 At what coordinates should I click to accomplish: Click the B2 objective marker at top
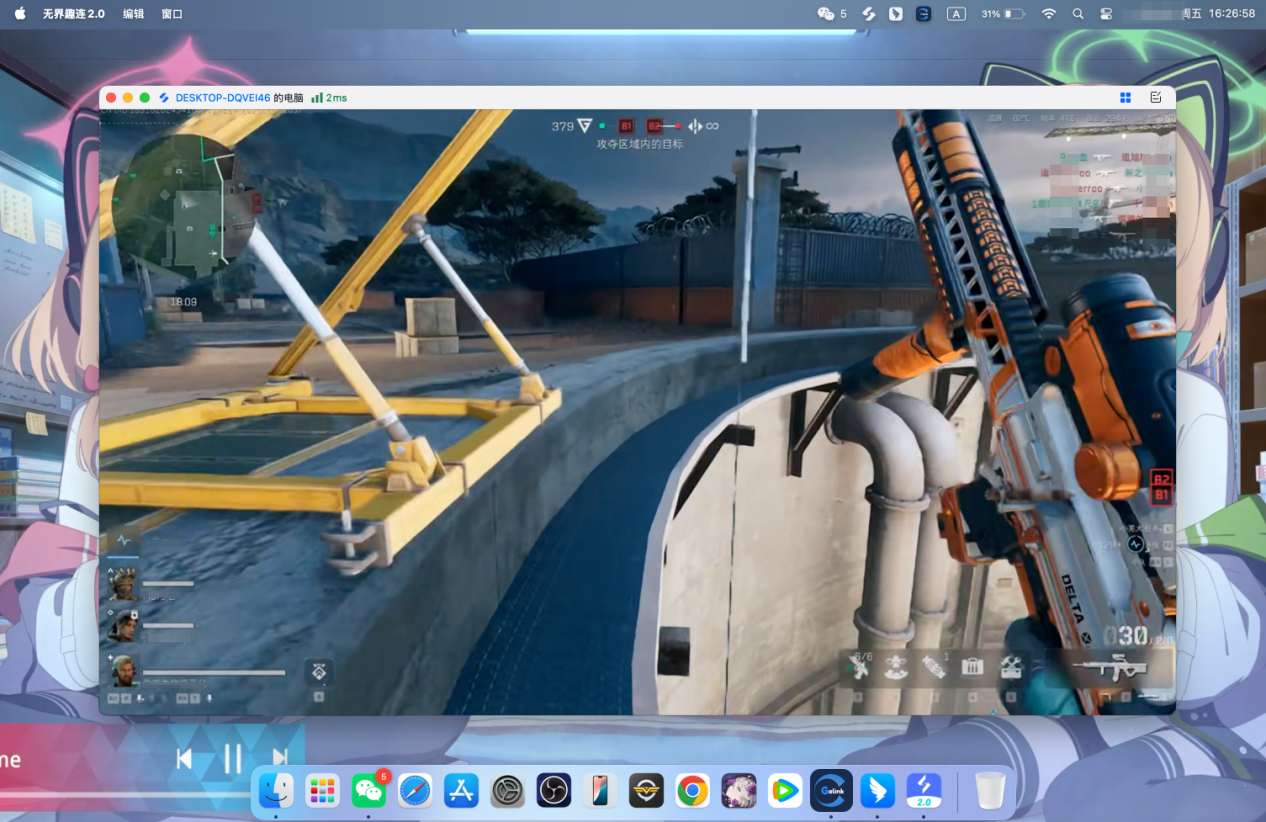[654, 126]
